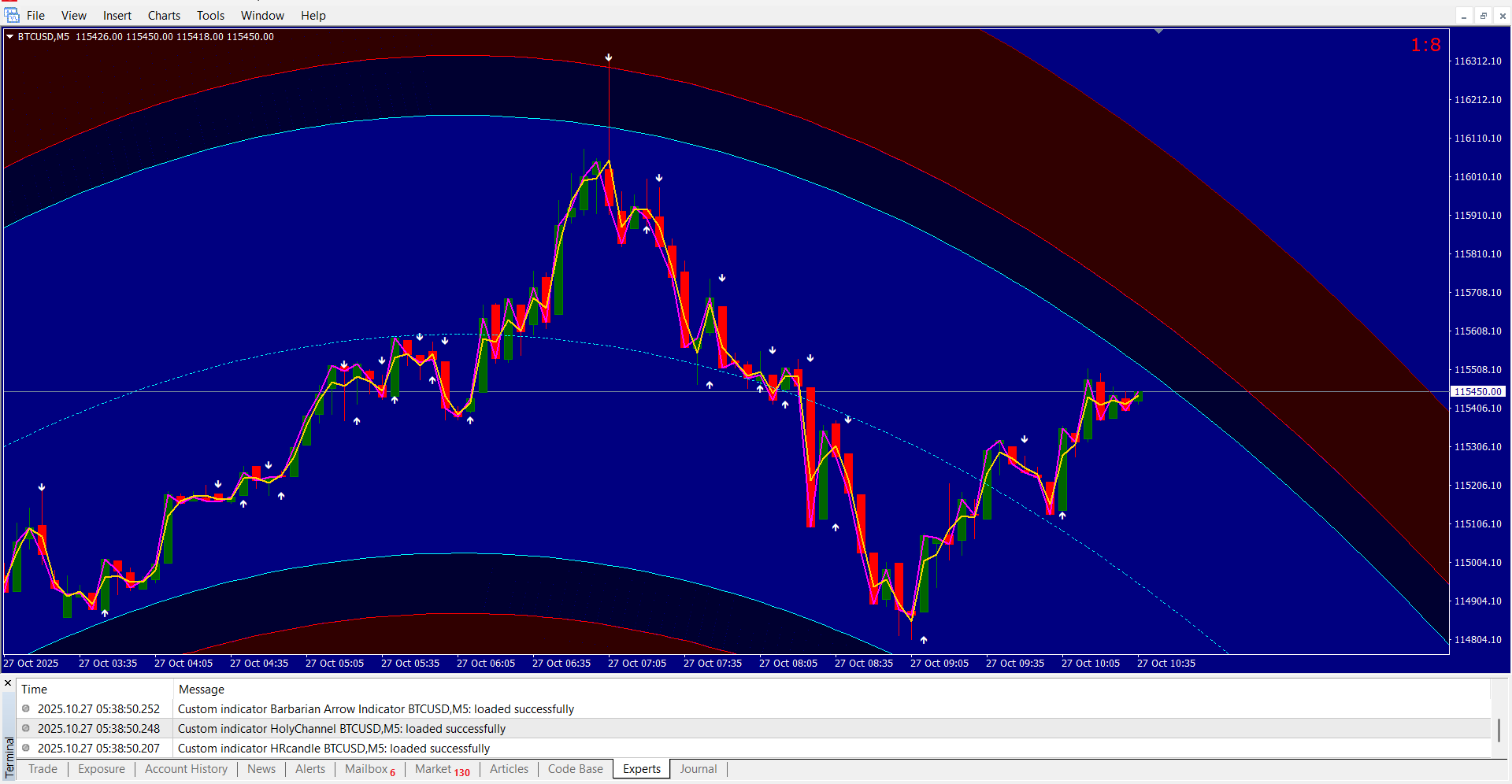Go to the Alerts tab
Viewport: 1512px width, 784px height.
click(310, 769)
